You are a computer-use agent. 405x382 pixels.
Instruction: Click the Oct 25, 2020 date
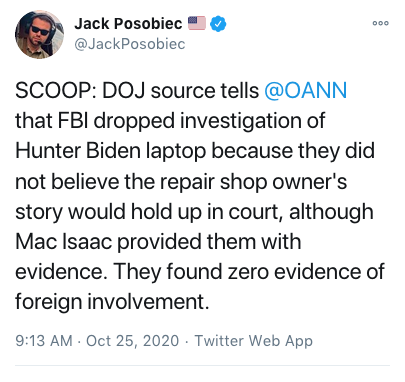tap(133, 341)
